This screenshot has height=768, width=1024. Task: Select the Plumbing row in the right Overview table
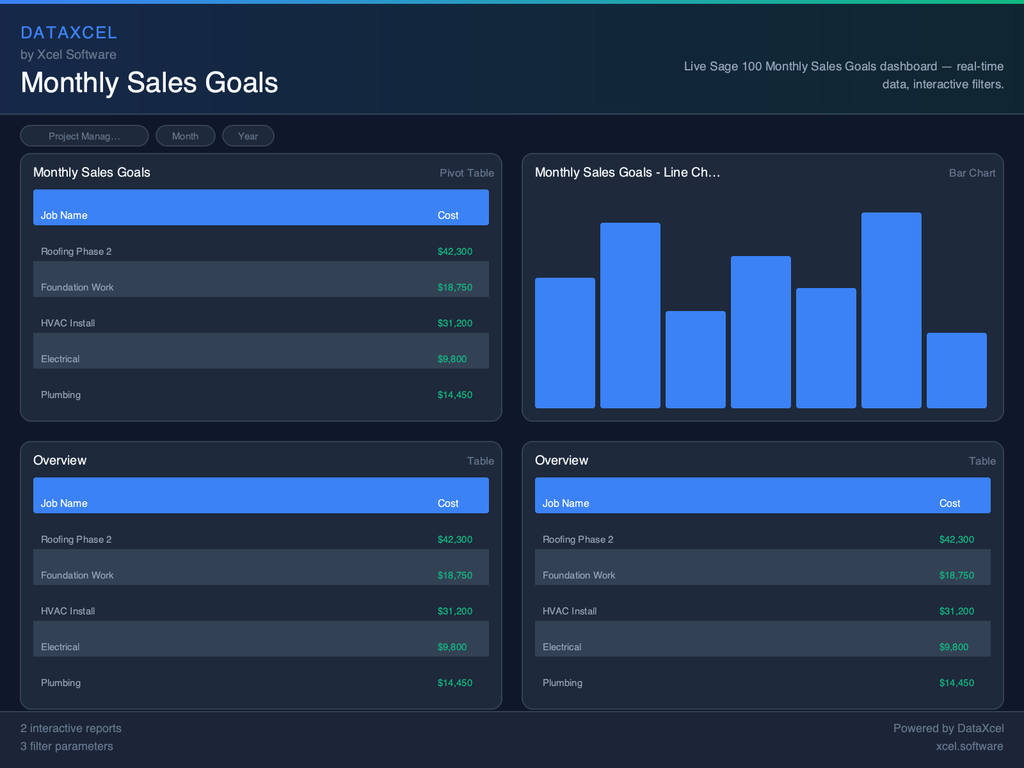click(x=762, y=682)
